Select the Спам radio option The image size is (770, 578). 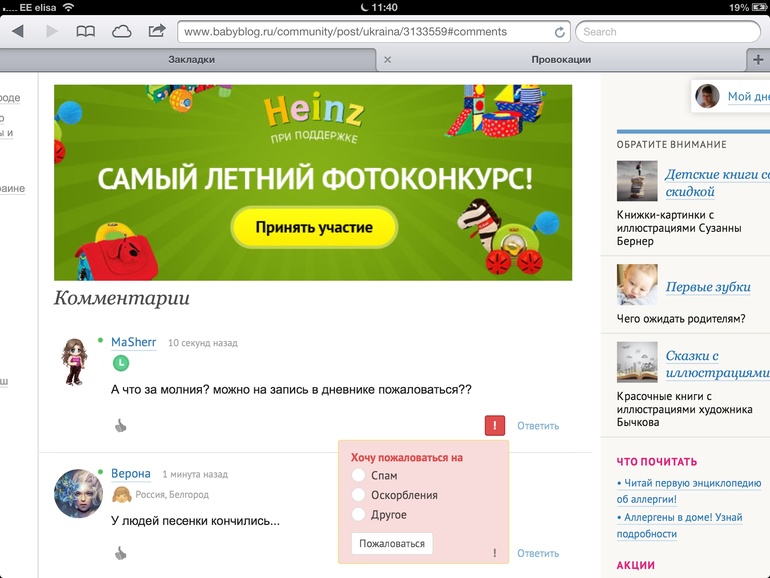tap(358, 475)
